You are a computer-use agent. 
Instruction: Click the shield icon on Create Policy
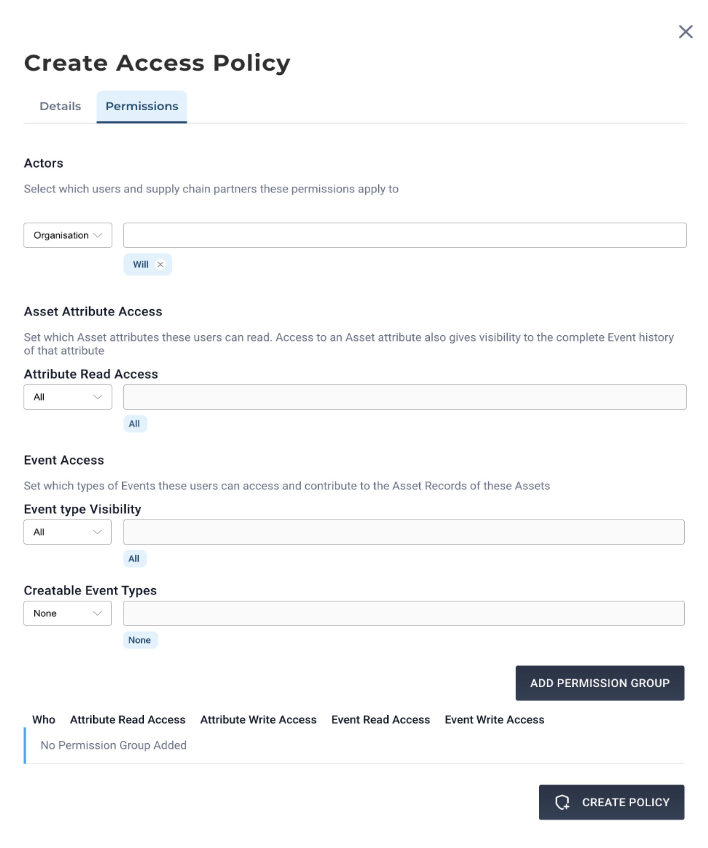click(563, 802)
